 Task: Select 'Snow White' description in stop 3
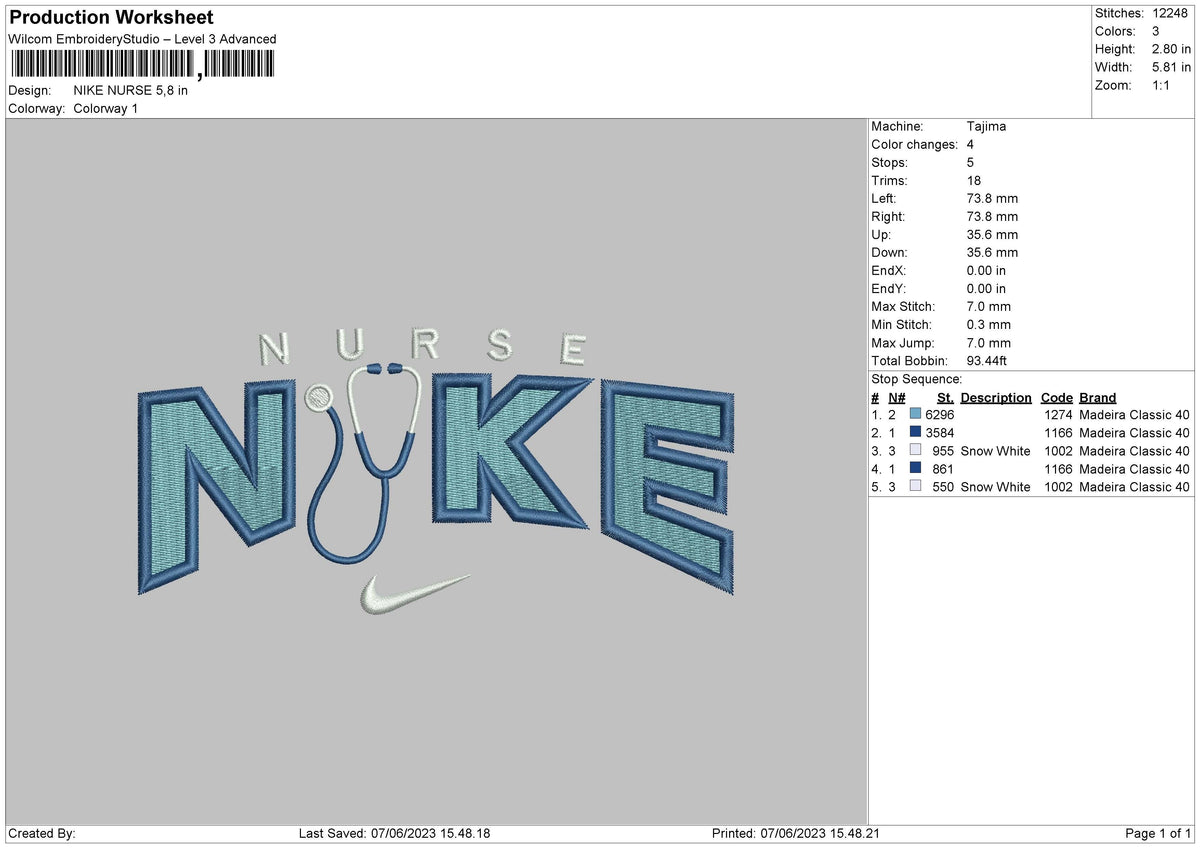point(995,451)
